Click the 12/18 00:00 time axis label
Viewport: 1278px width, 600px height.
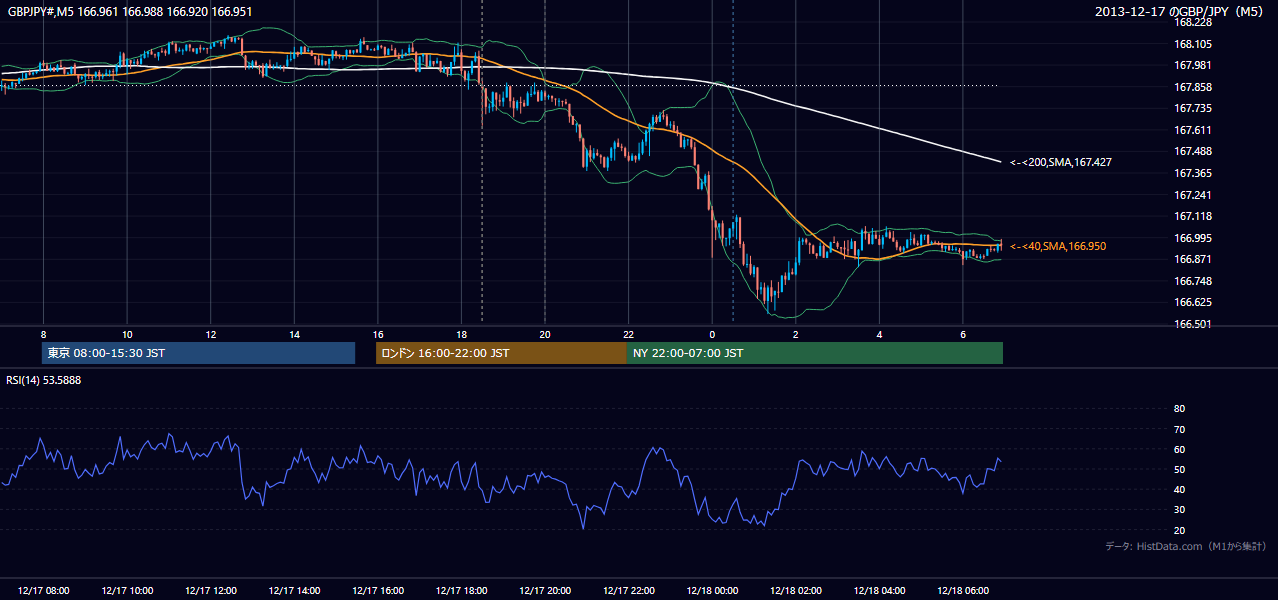[x=712, y=591]
